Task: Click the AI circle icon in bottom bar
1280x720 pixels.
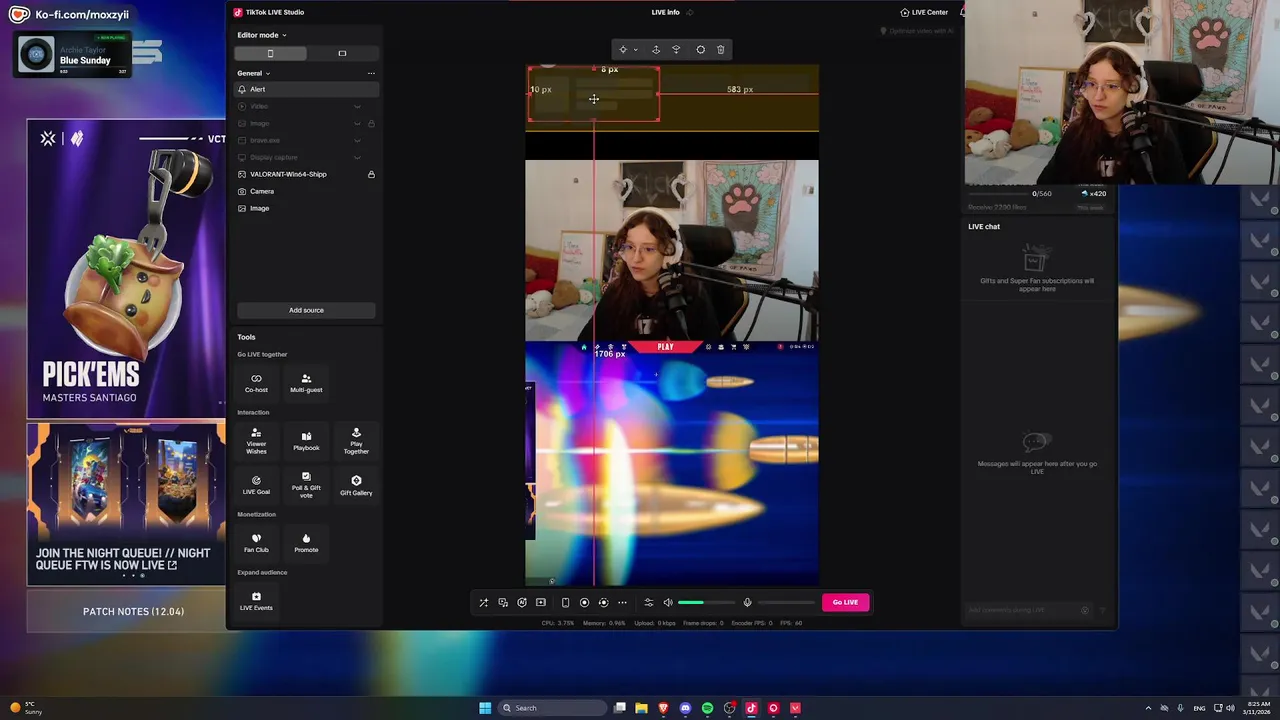Action: (x=522, y=602)
